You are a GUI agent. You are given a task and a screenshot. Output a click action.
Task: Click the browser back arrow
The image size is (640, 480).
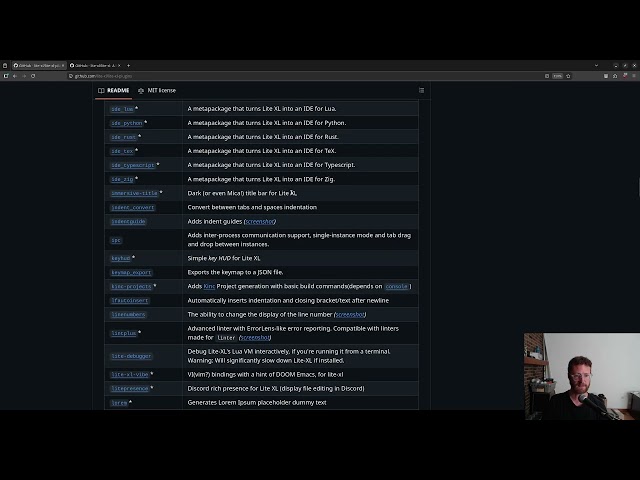pyautogui.click(x=15, y=76)
